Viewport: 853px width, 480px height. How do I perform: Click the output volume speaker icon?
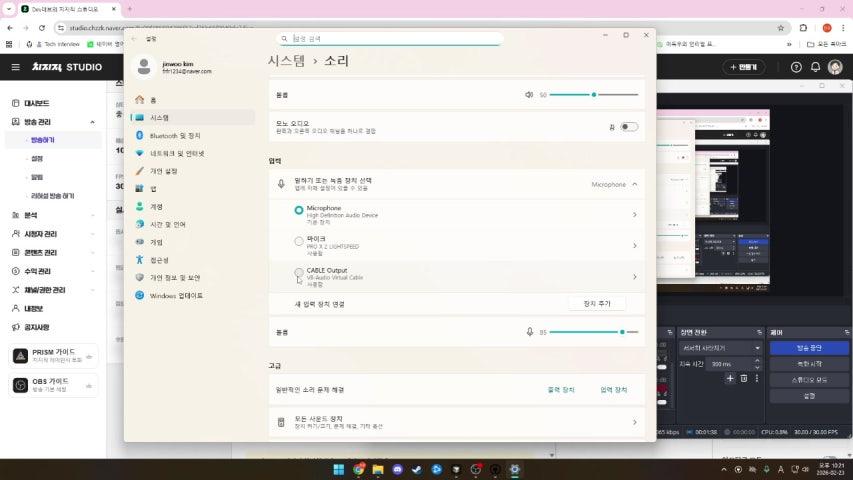tap(529, 95)
